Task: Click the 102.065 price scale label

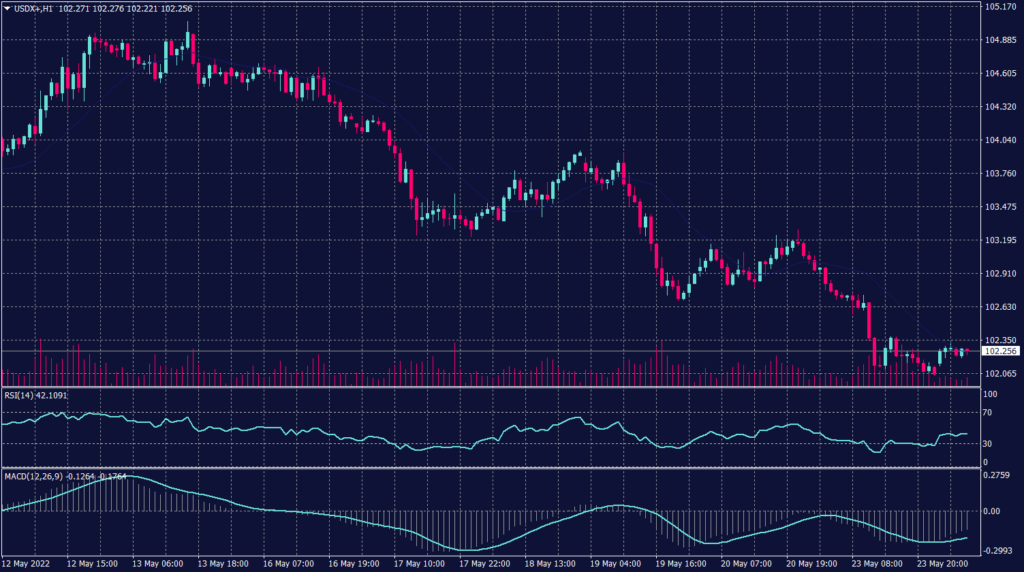Action: 1001,374
